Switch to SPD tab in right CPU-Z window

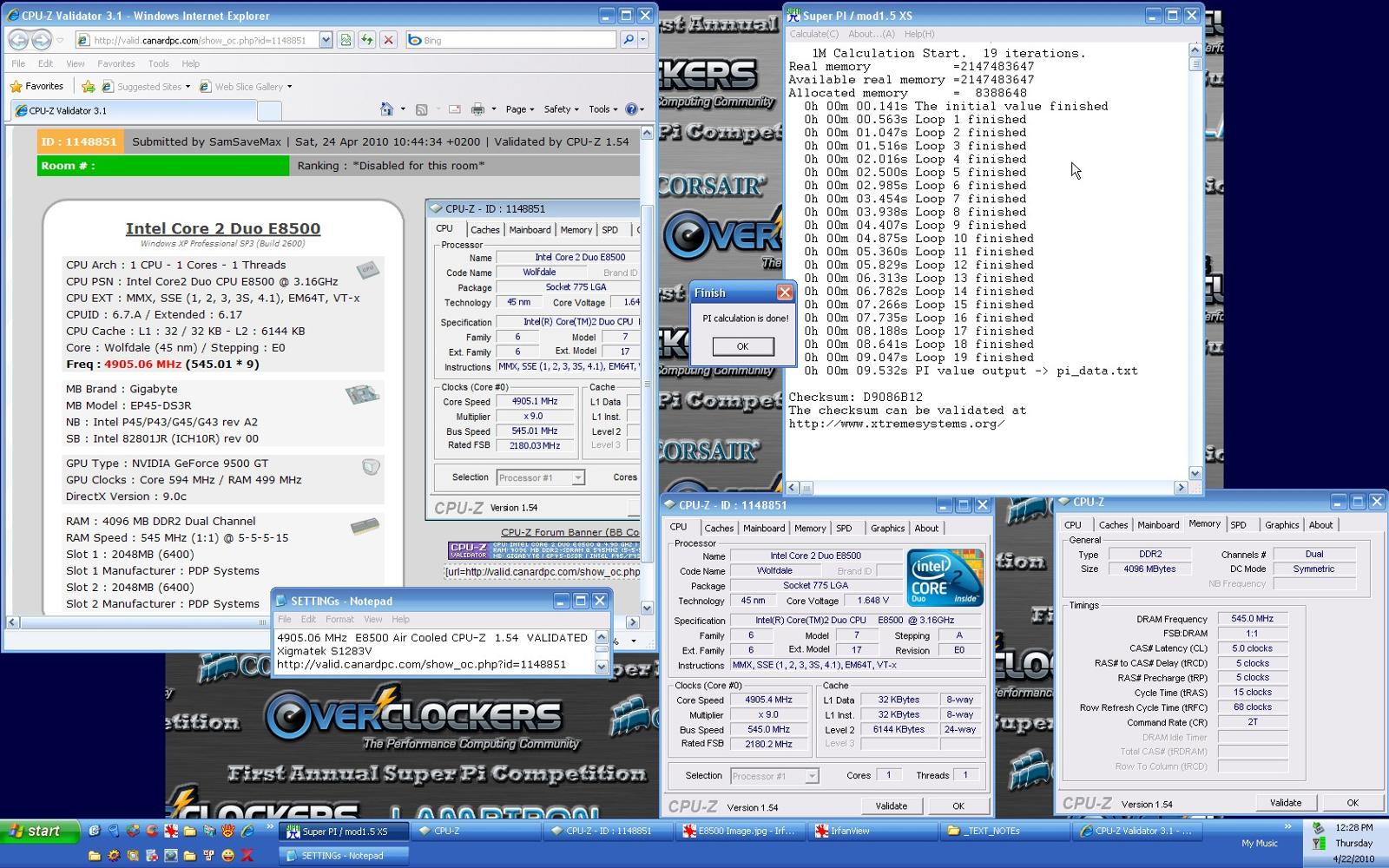[x=1238, y=524]
